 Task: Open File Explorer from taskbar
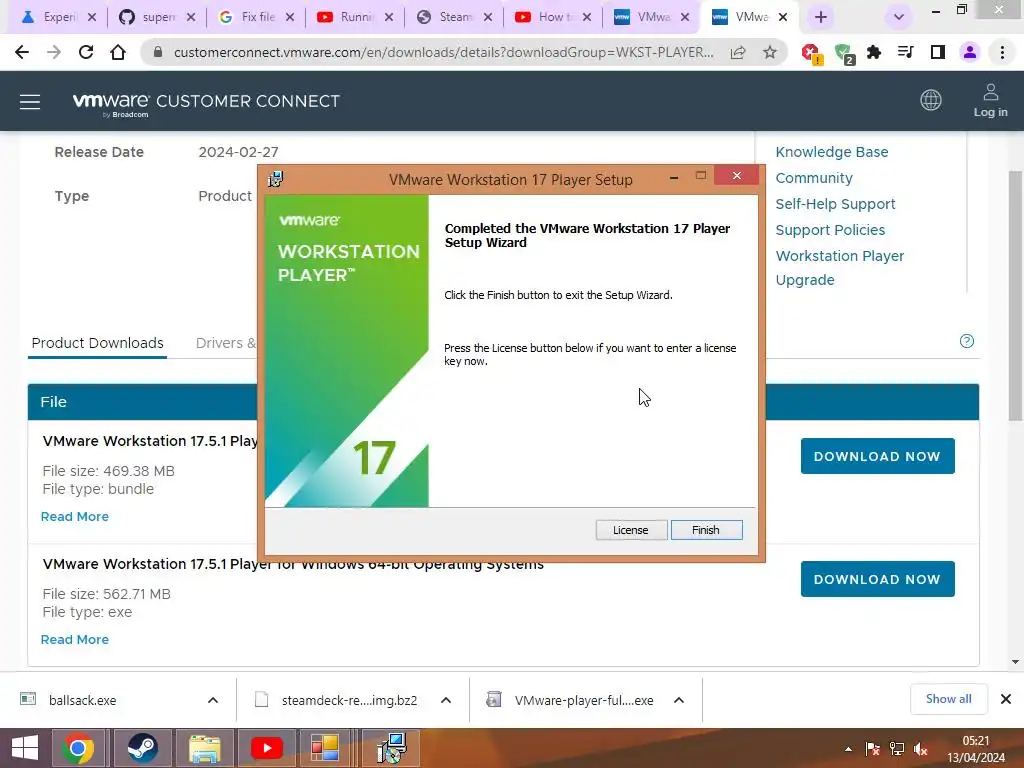point(204,748)
